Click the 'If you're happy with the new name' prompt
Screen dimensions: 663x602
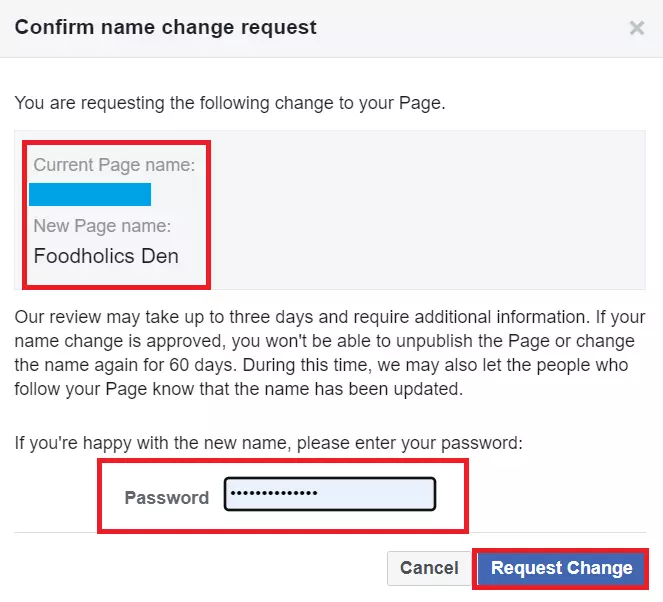pyautogui.click(x=268, y=441)
